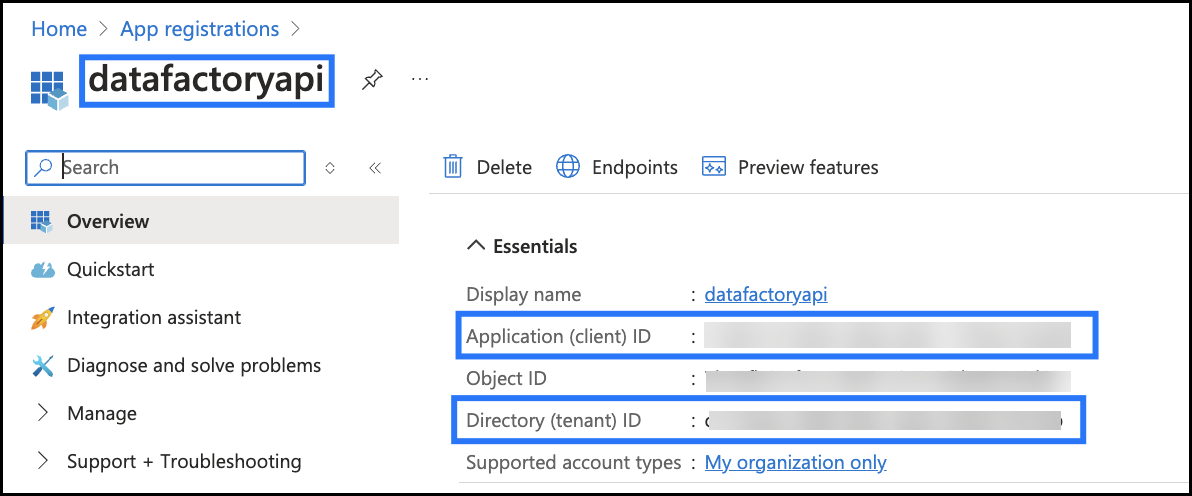Click the expand/collapse all menu arrows
Screen dimensions: 1192x496
coord(330,168)
